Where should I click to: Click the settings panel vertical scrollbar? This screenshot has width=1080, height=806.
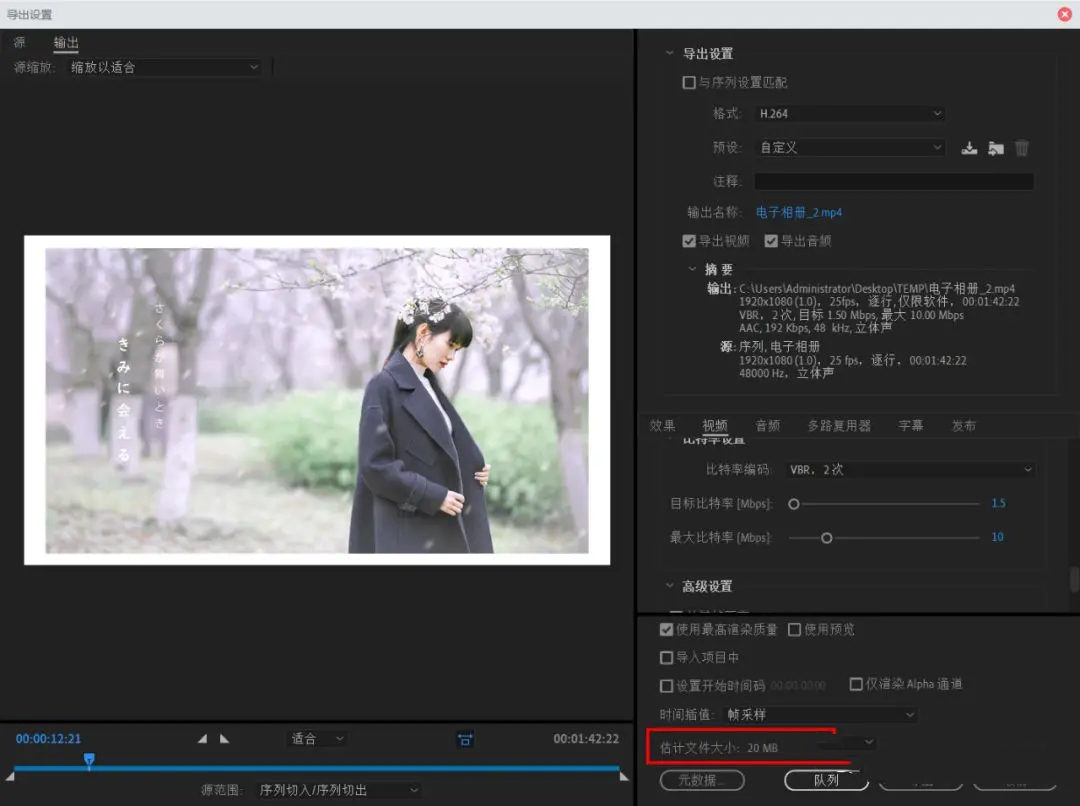pos(1074,579)
